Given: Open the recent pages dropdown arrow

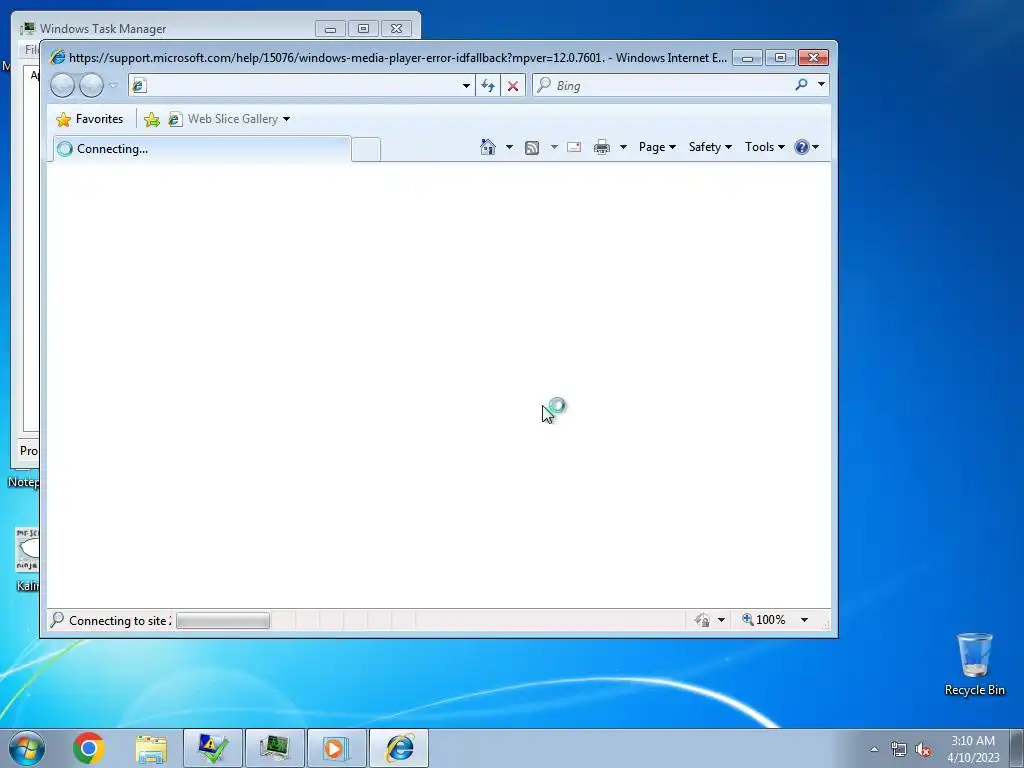Looking at the screenshot, I should coord(114,86).
